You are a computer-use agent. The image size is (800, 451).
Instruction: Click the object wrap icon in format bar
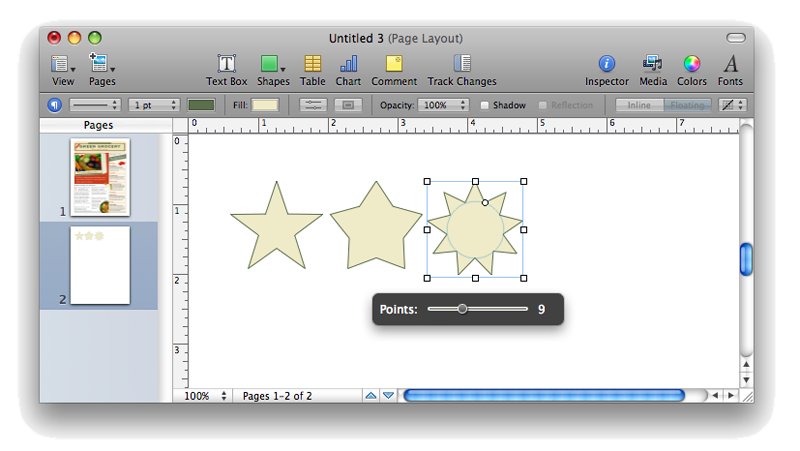[348, 105]
